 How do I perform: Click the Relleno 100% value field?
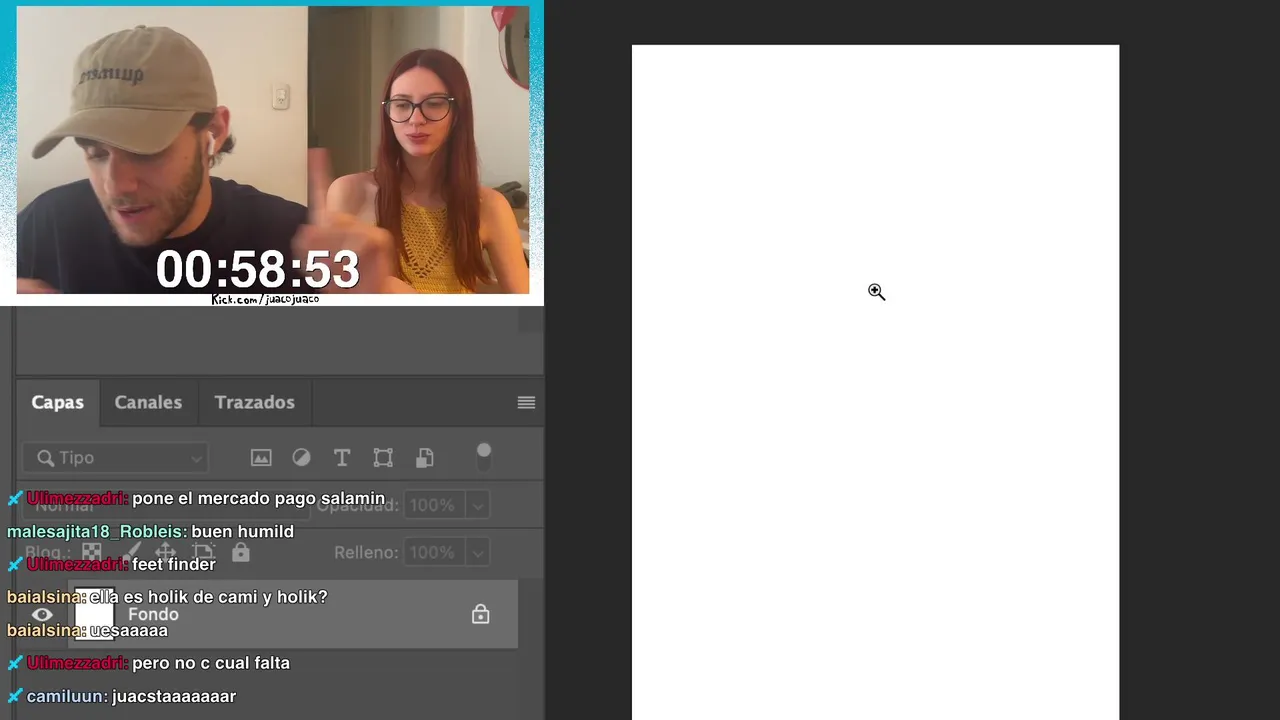coord(433,552)
